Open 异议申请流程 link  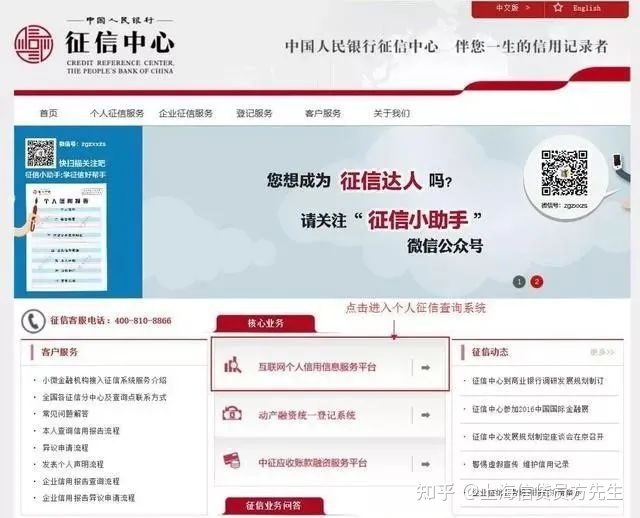click(x=65, y=448)
